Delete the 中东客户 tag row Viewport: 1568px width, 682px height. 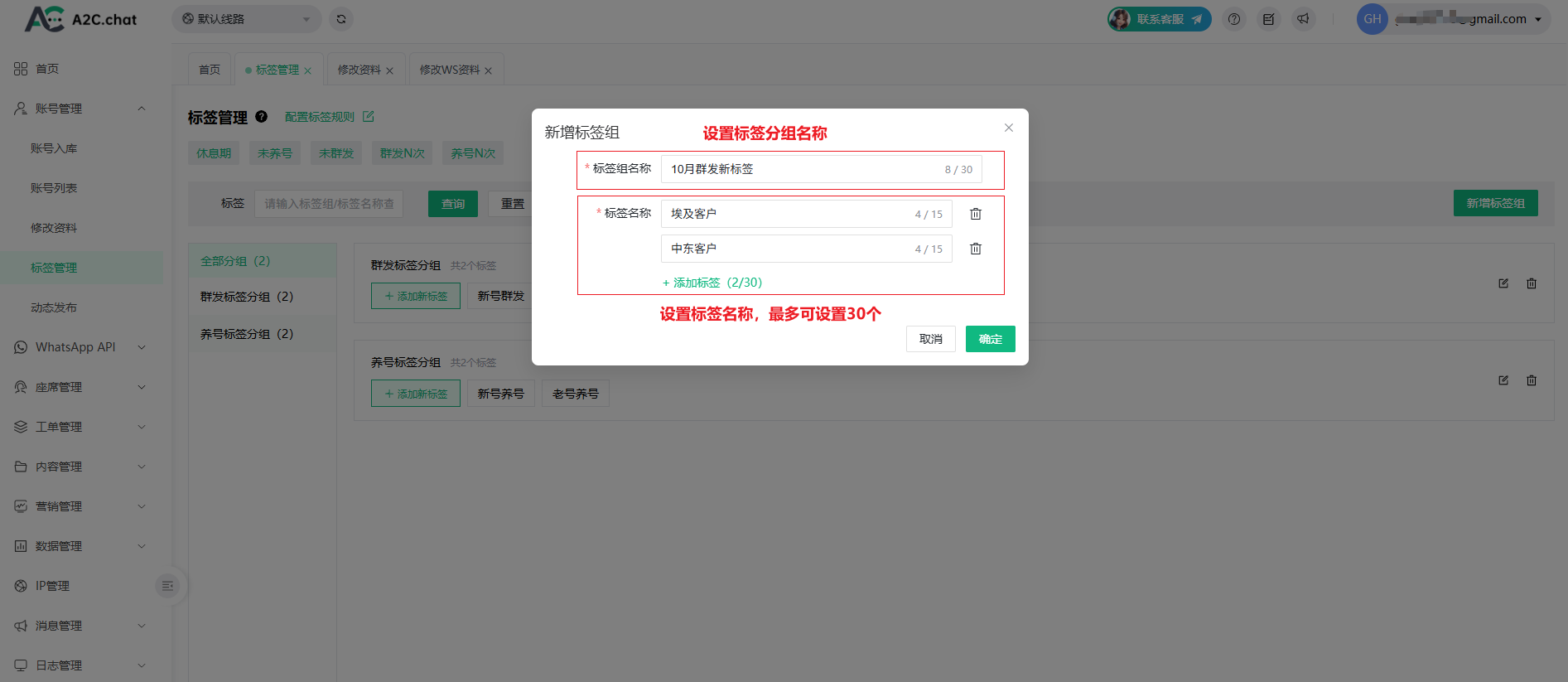point(976,249)
